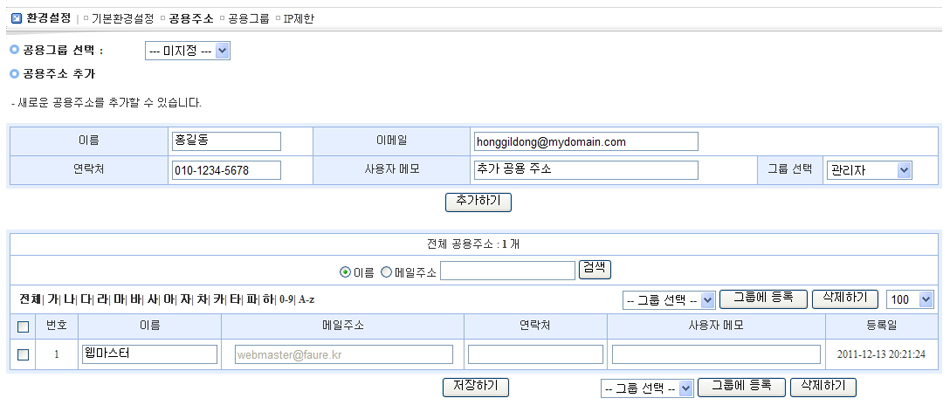Viewport: 950px width, 412px height.
Task: Click the search keyword text field
Action: pyautogui.click(x=508, y=270)
